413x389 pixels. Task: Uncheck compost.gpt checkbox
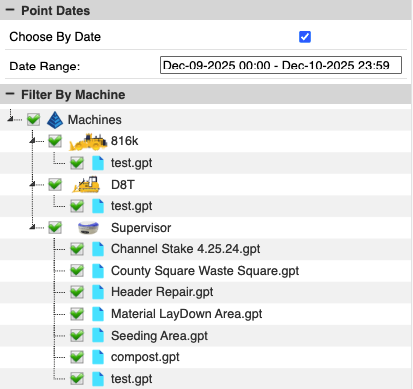[x=77, y=357]
